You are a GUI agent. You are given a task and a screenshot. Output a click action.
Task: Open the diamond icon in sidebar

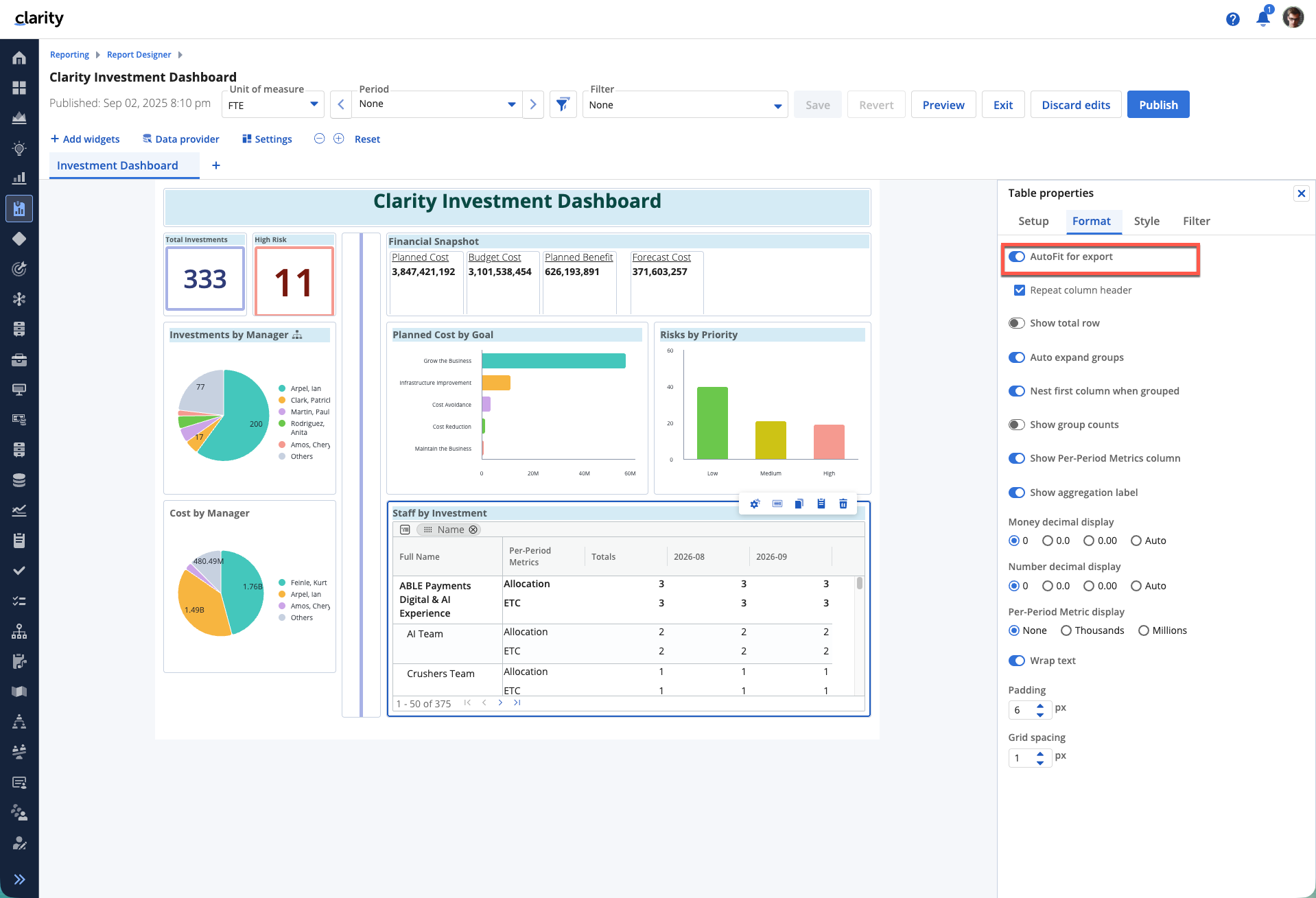[x=19, y=239]
